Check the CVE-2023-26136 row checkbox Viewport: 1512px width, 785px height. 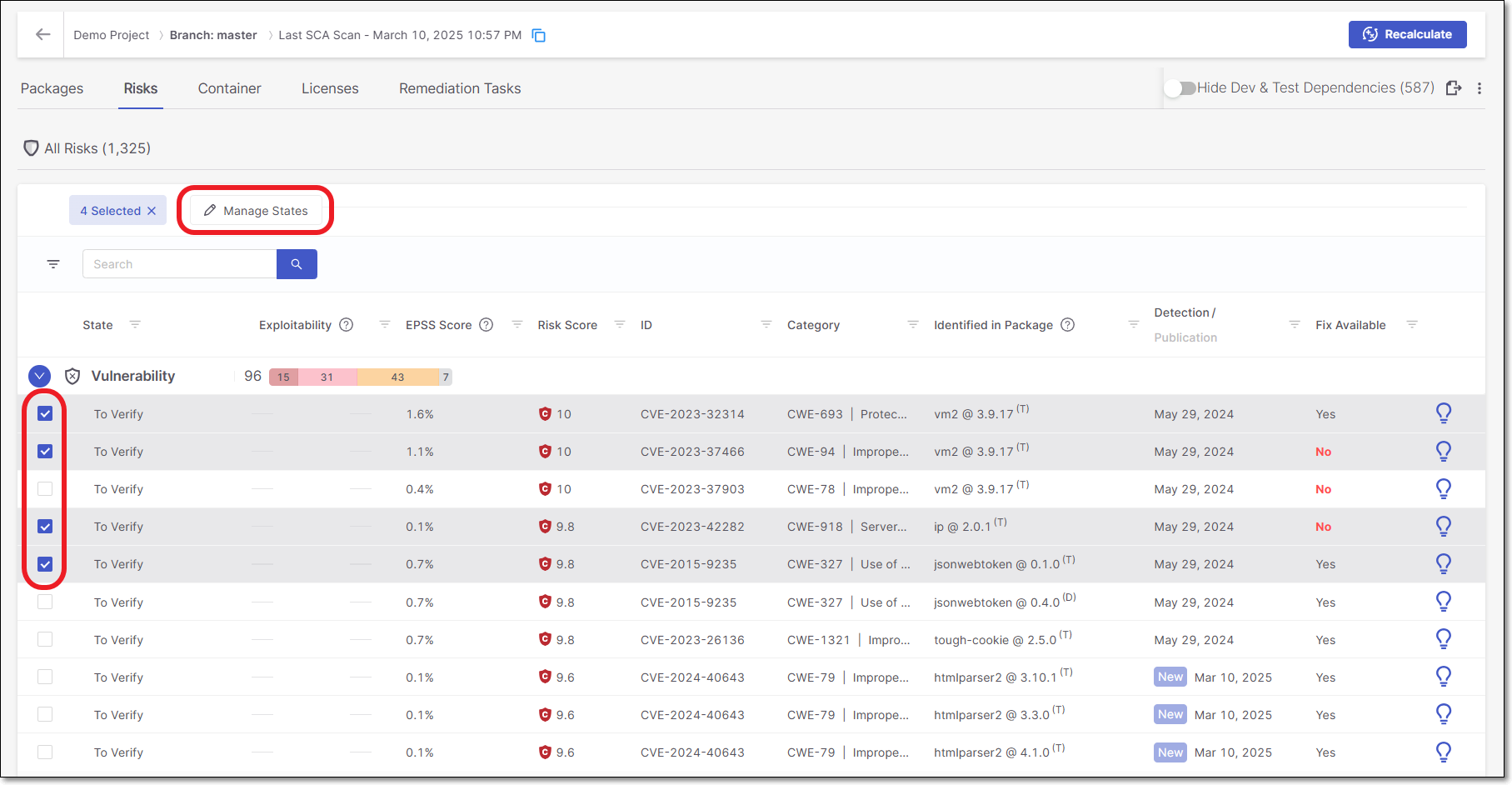(45, 639)
